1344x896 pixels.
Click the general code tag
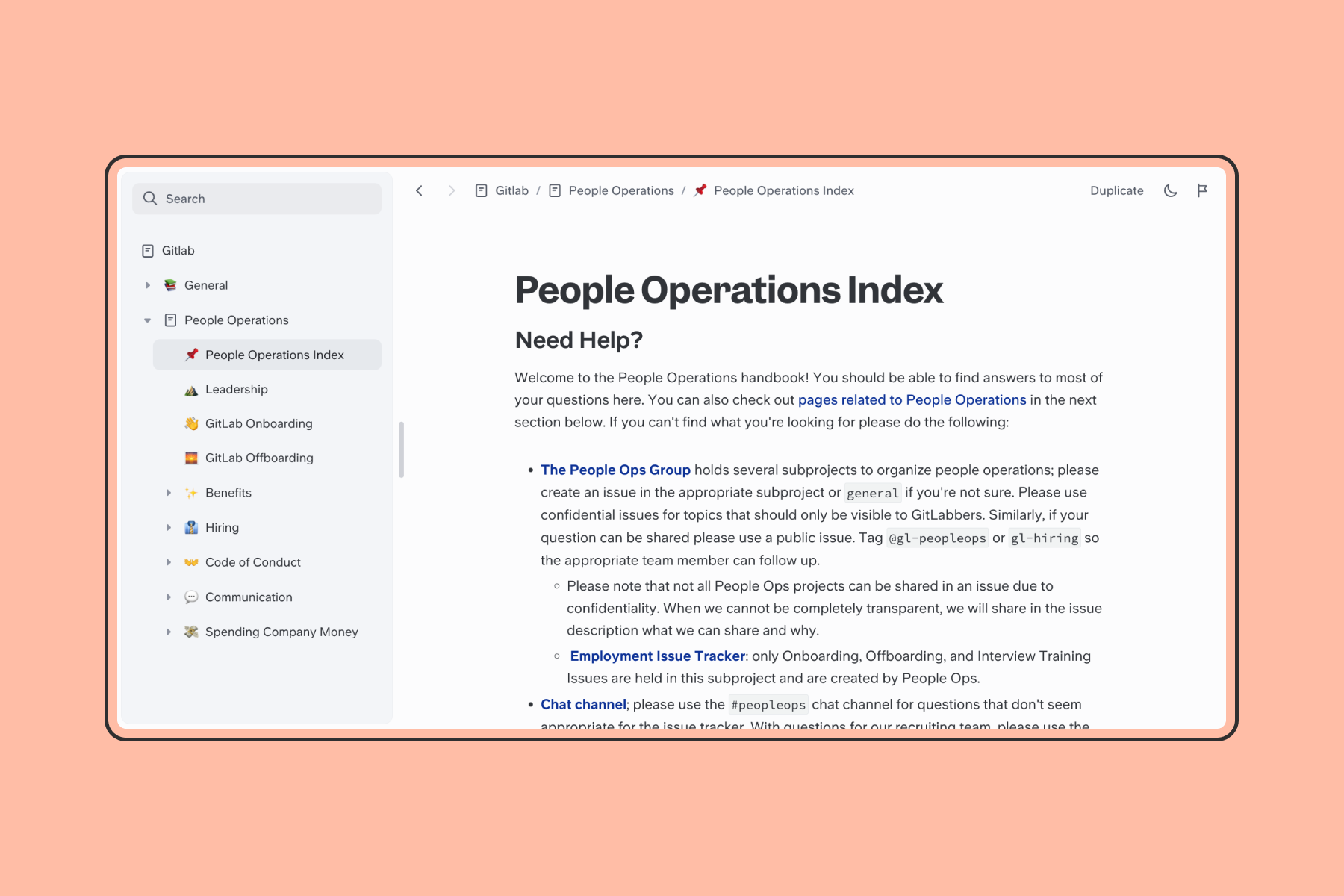(873, 493)
